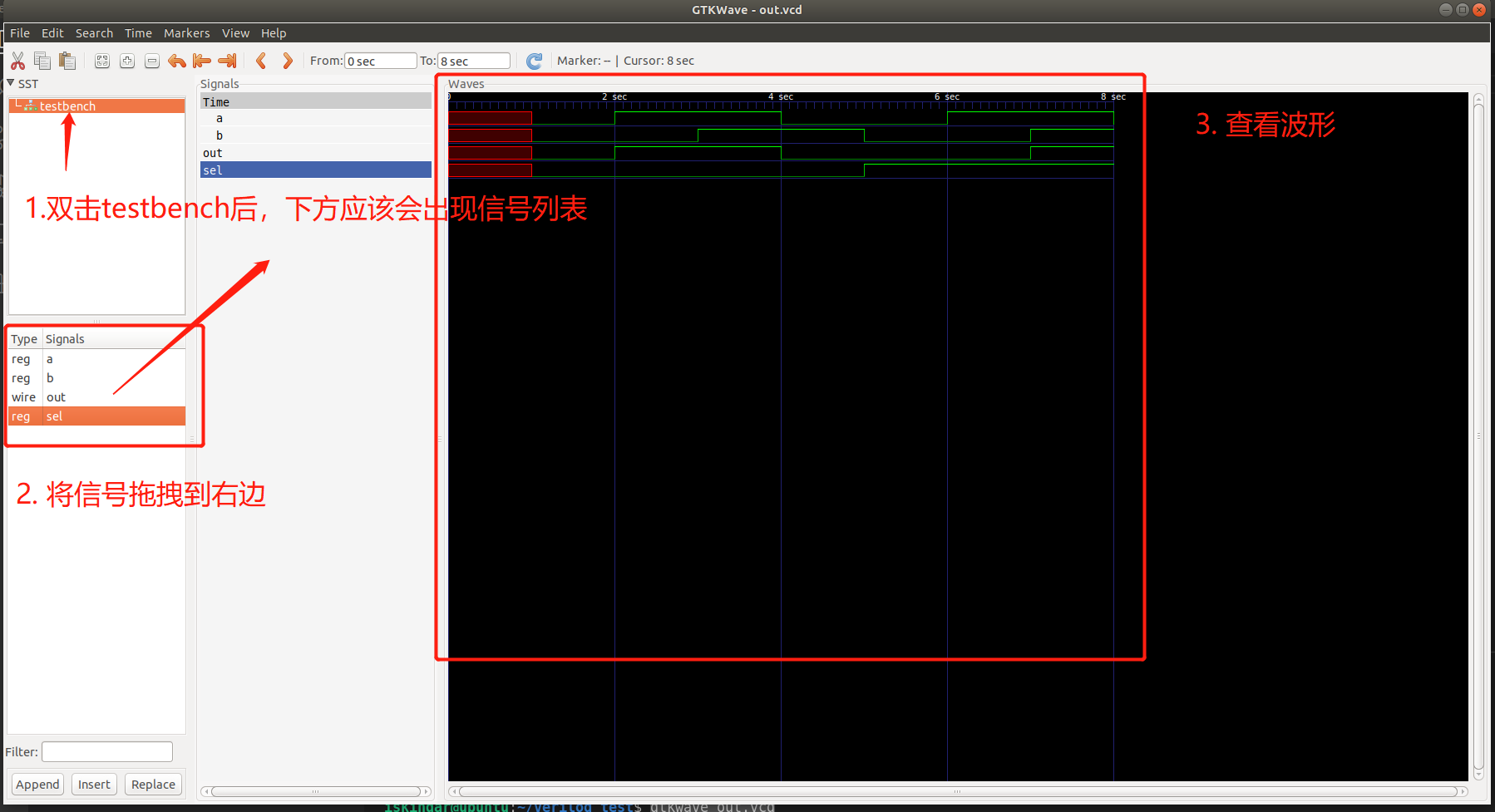Select the reg b row in signal list

tap(97, 378)
